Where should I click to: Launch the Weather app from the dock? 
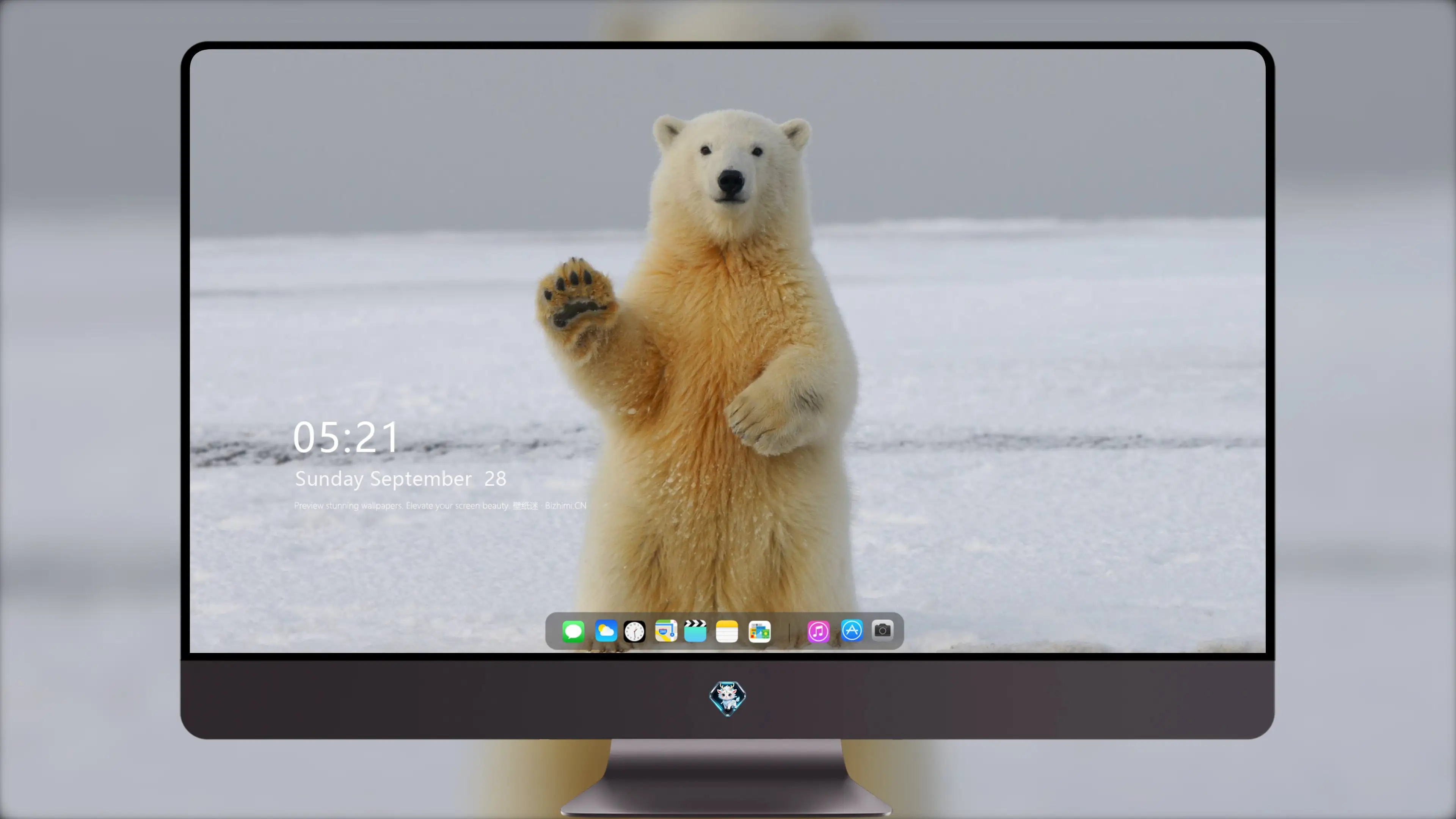point(606,631)
